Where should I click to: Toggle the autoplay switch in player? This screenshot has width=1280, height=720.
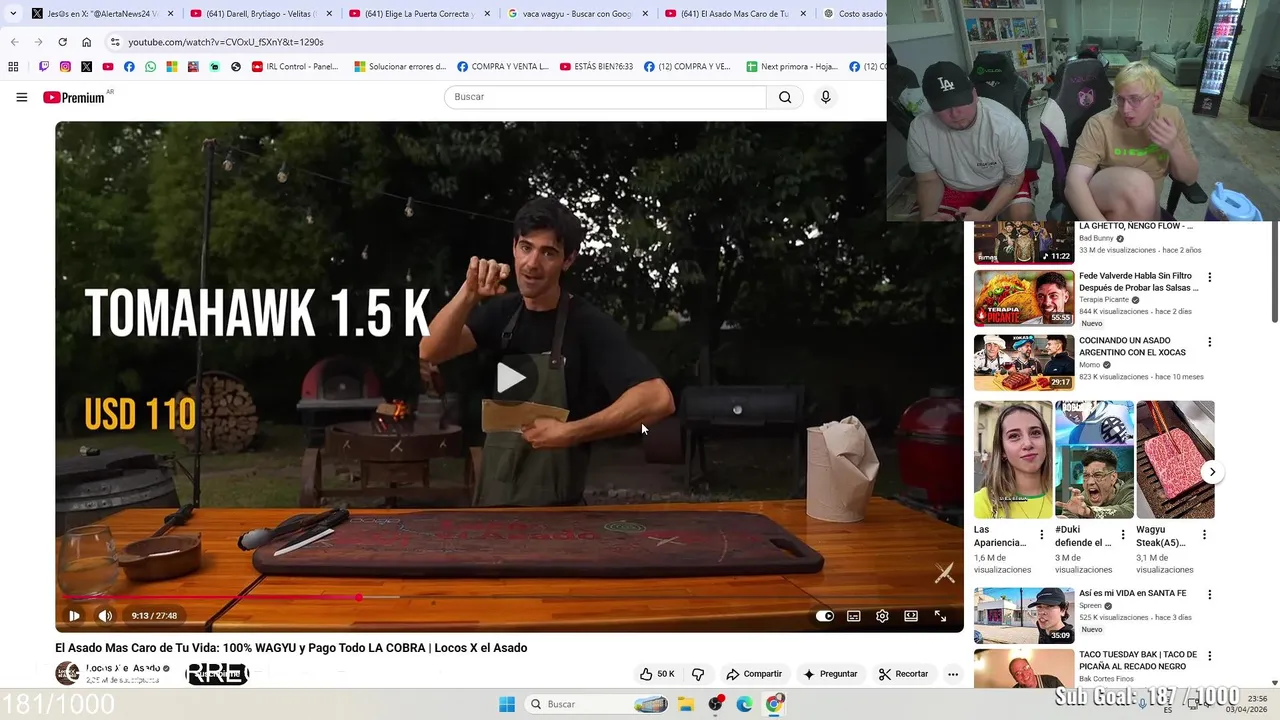pyautogui.click(x=825, y=616)
